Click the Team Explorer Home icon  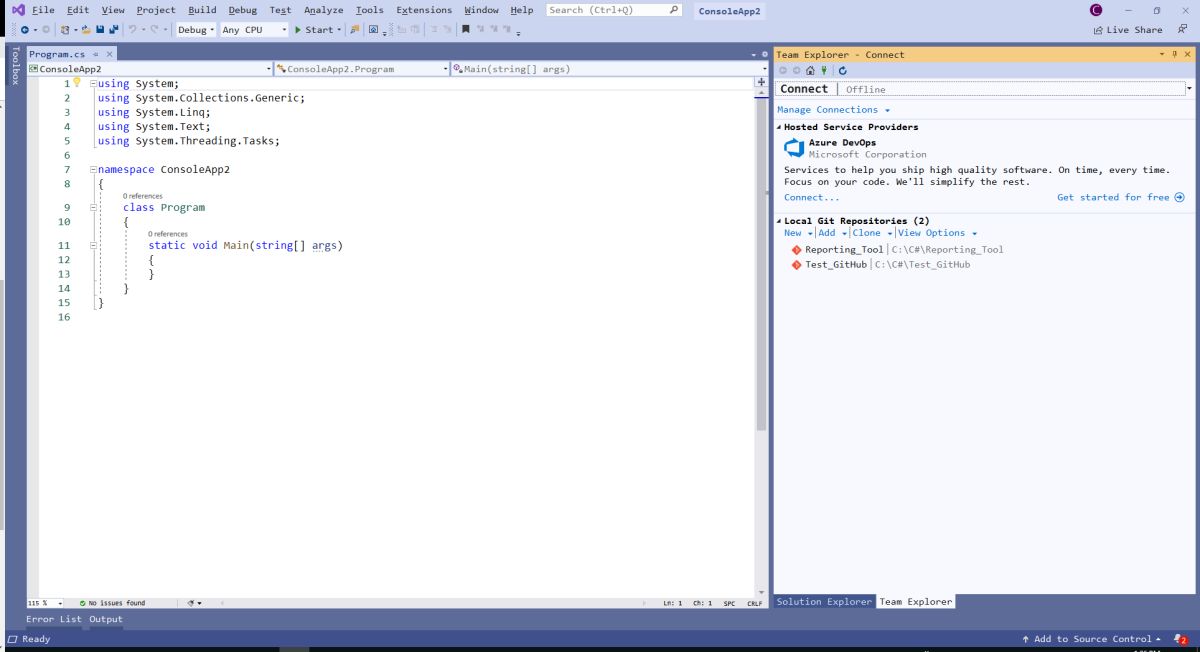coord(809,71)
